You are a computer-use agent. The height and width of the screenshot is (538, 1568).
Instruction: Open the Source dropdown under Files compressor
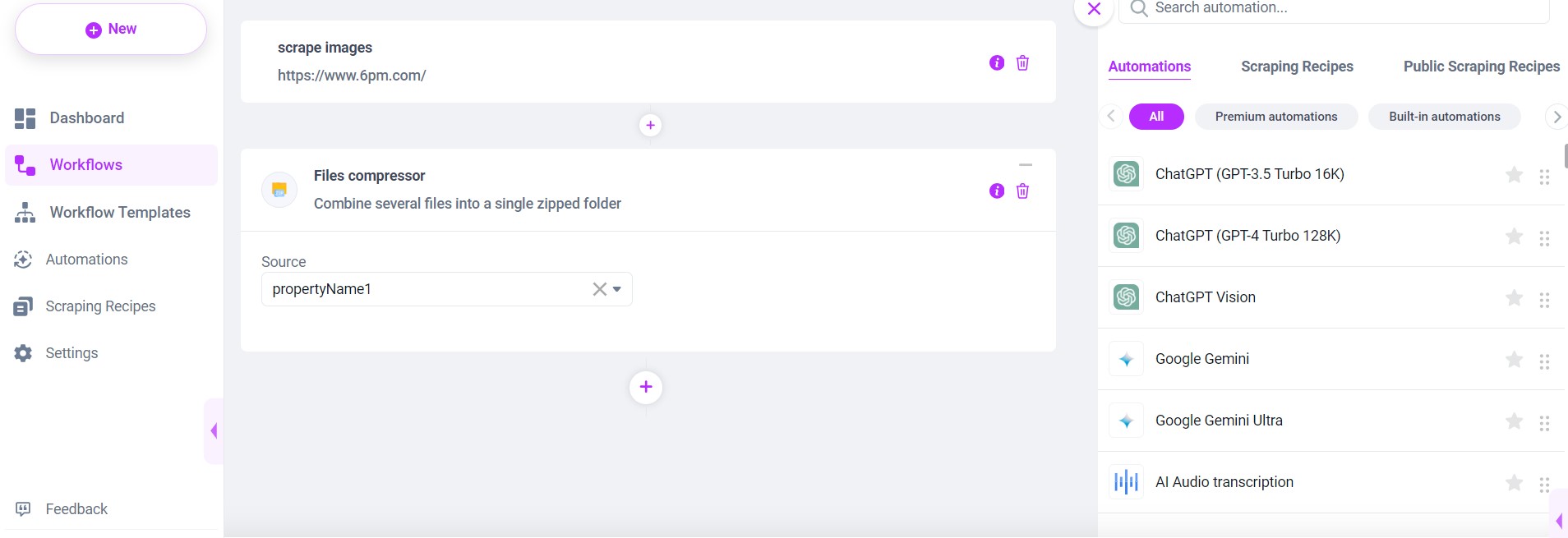point(616,288)
